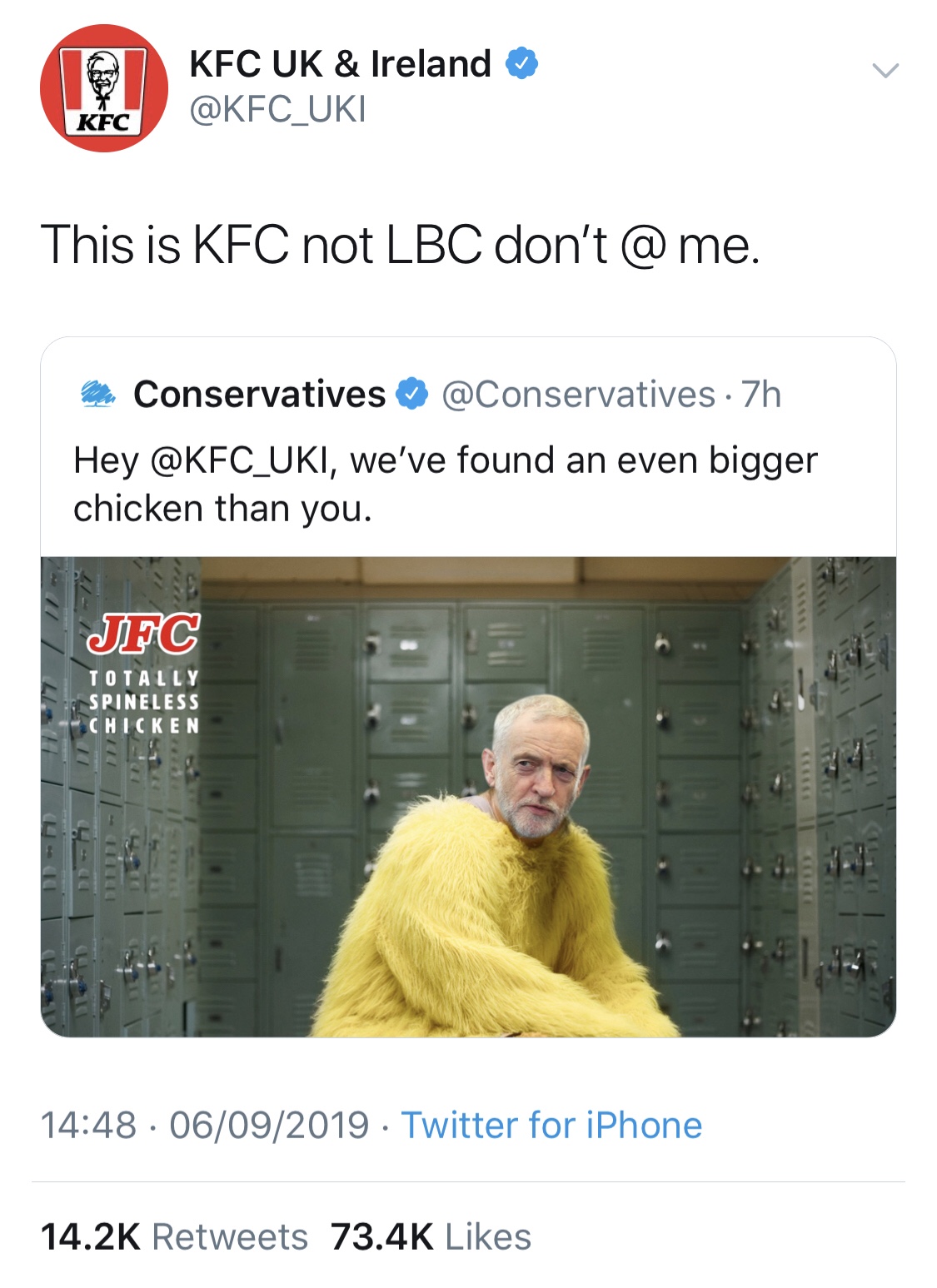Click the 7h time on quoted tweet
This screenshot has height=1288, width=937.
click(761, 395)
